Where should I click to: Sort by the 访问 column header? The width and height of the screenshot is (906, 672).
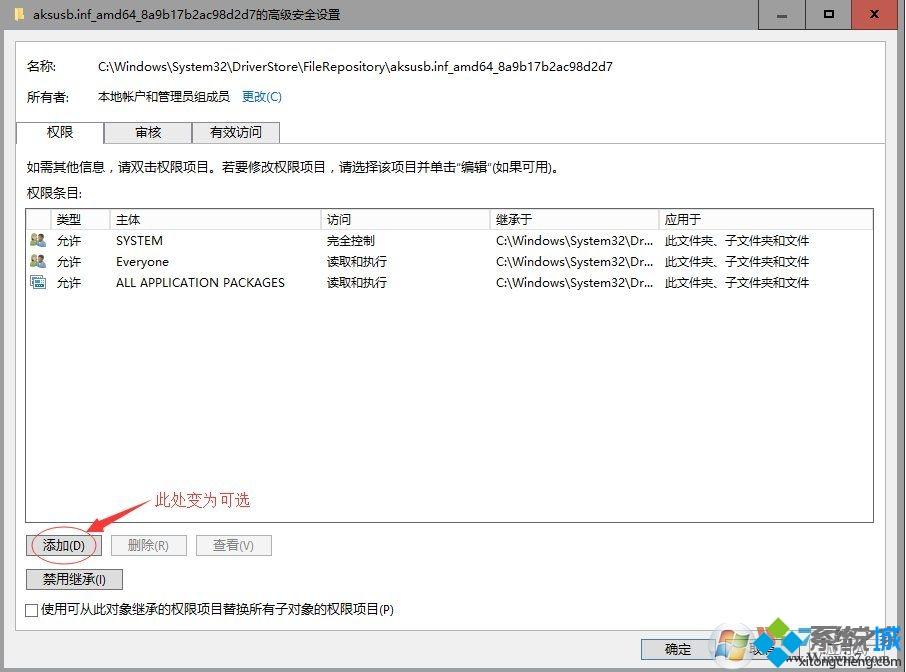(x=405, y=220)
